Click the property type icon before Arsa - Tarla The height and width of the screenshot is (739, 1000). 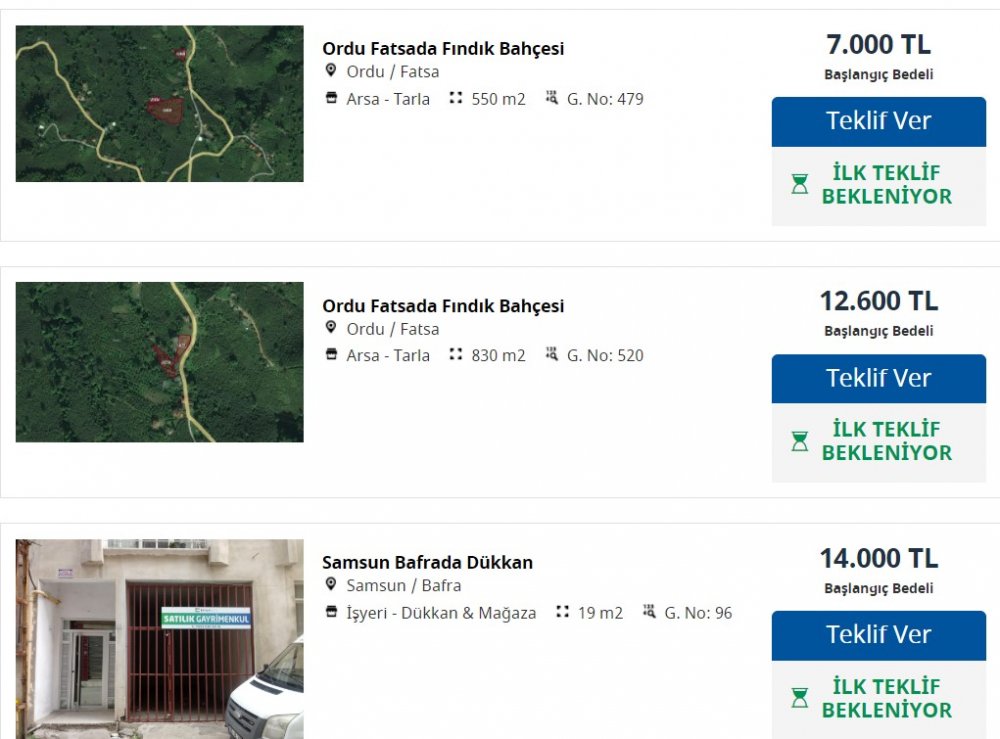[330, 98]
